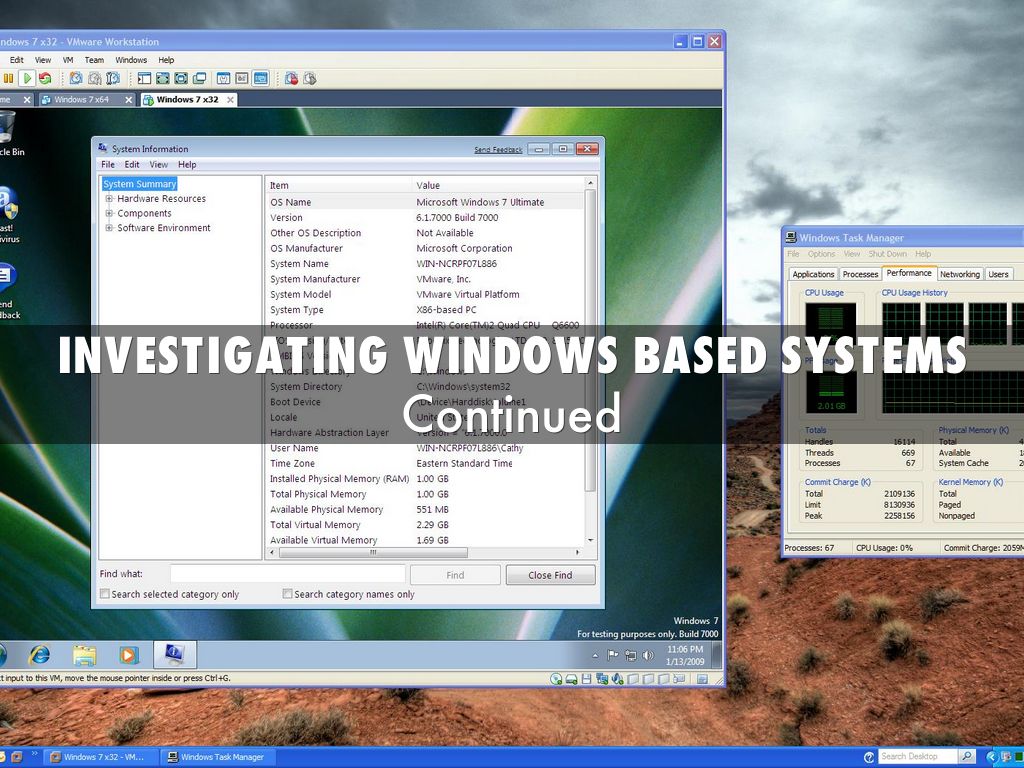Open the VM menu in VMware
1024x768 pixels.
68,60
